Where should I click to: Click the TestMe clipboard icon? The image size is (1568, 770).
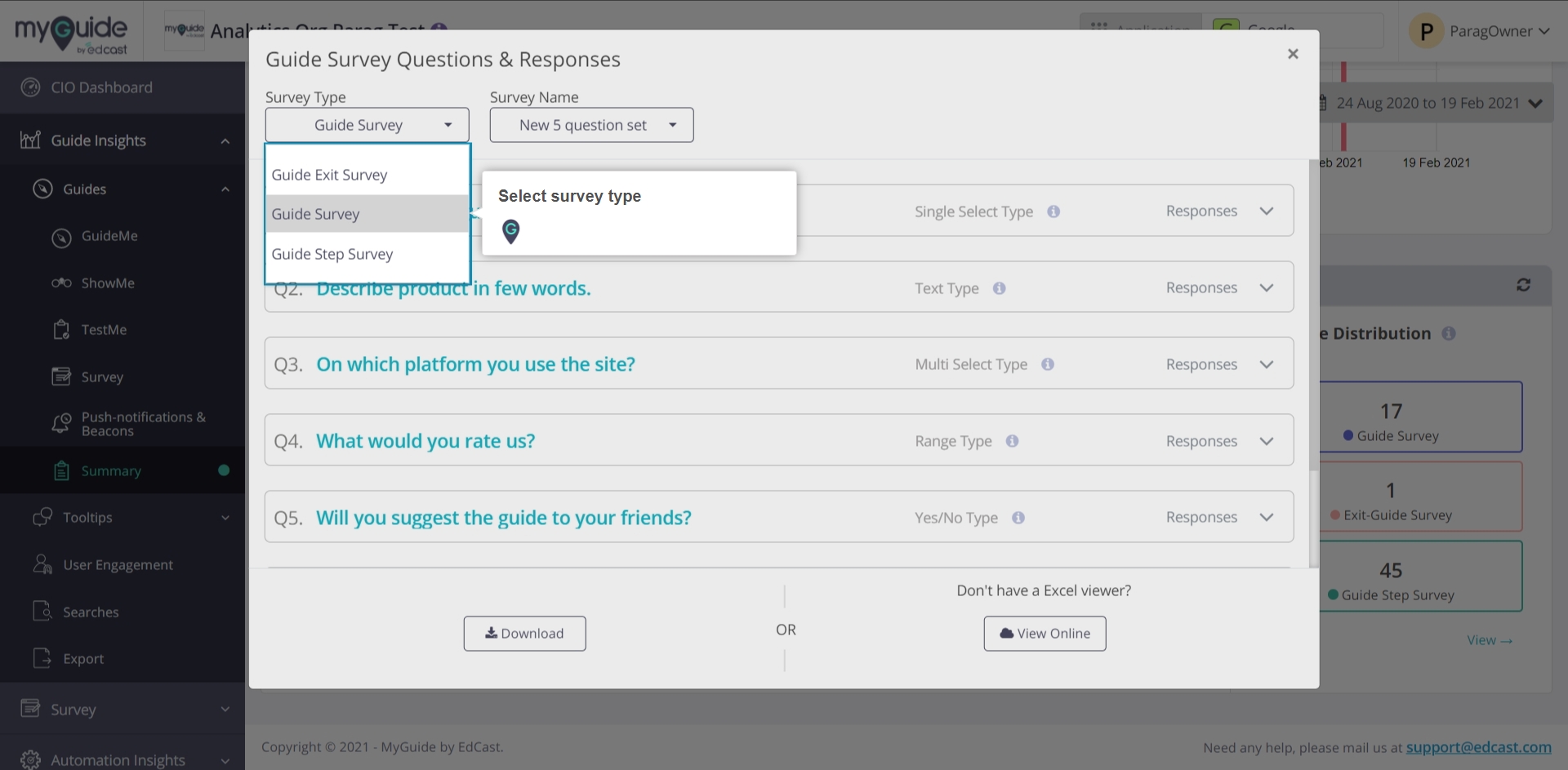pyautogui.click(x=61, y=330)
